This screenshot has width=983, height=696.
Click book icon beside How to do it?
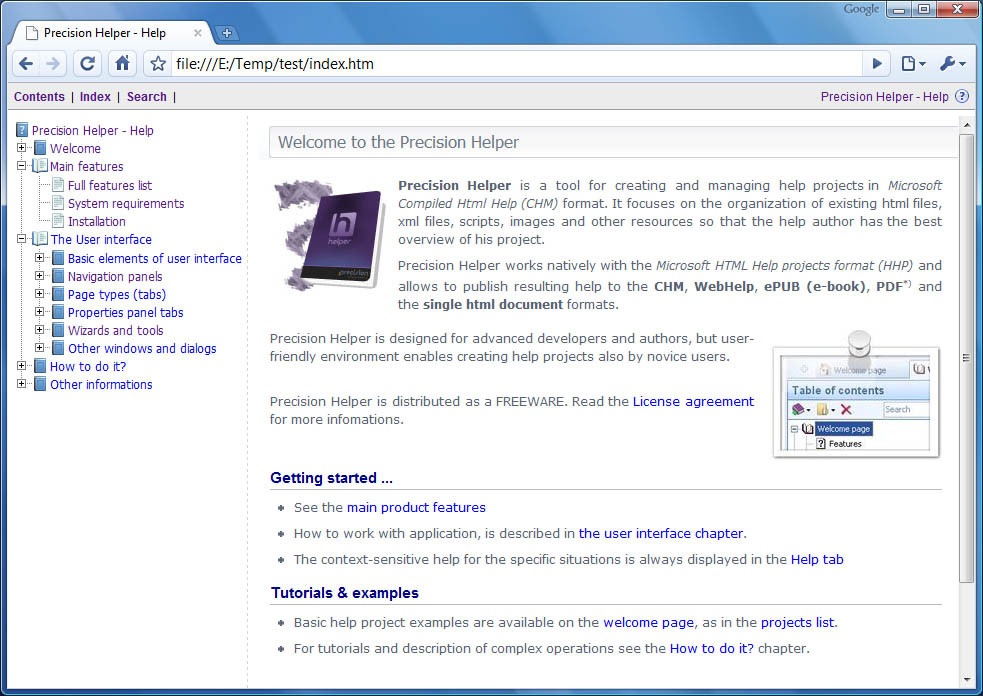coord(40,366)
